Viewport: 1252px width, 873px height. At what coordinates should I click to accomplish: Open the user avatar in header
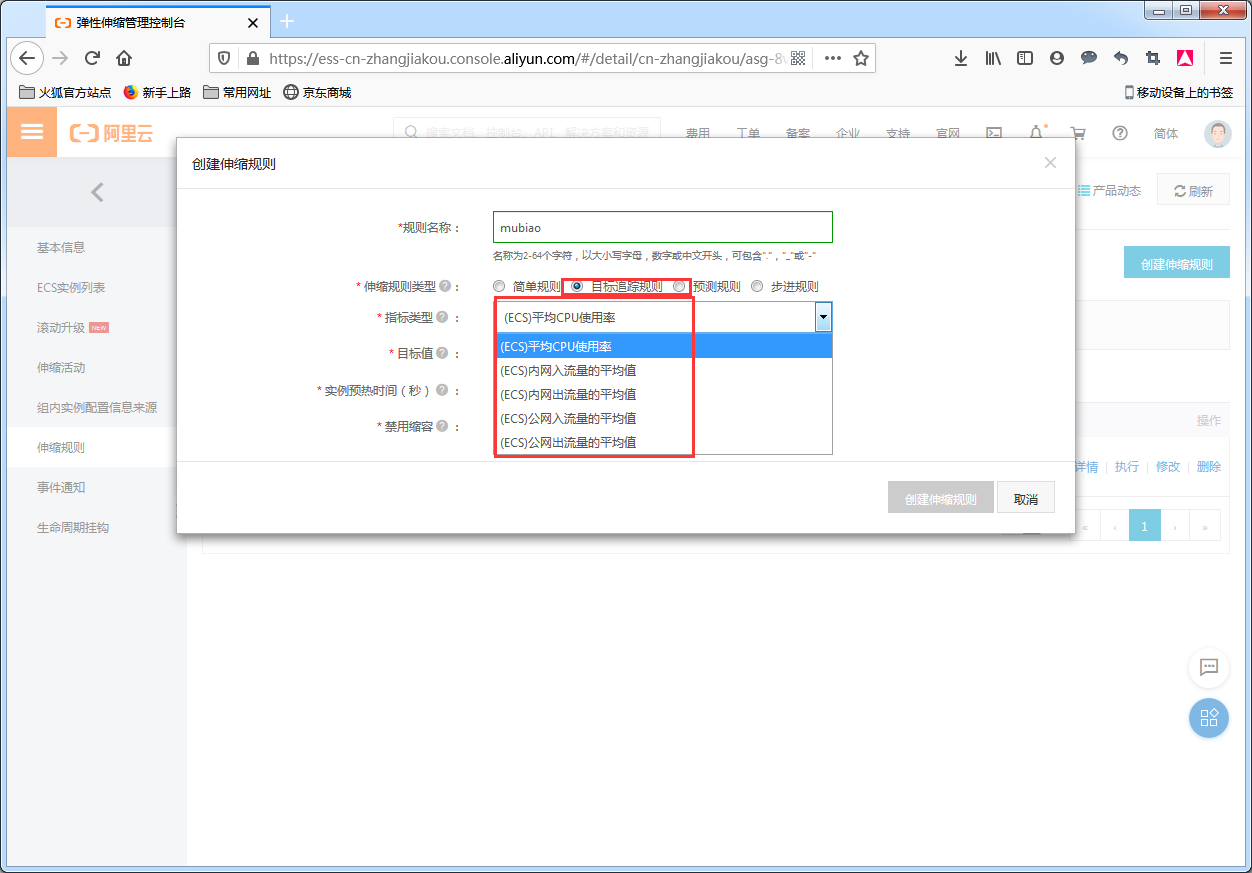tap(1217, 134)
